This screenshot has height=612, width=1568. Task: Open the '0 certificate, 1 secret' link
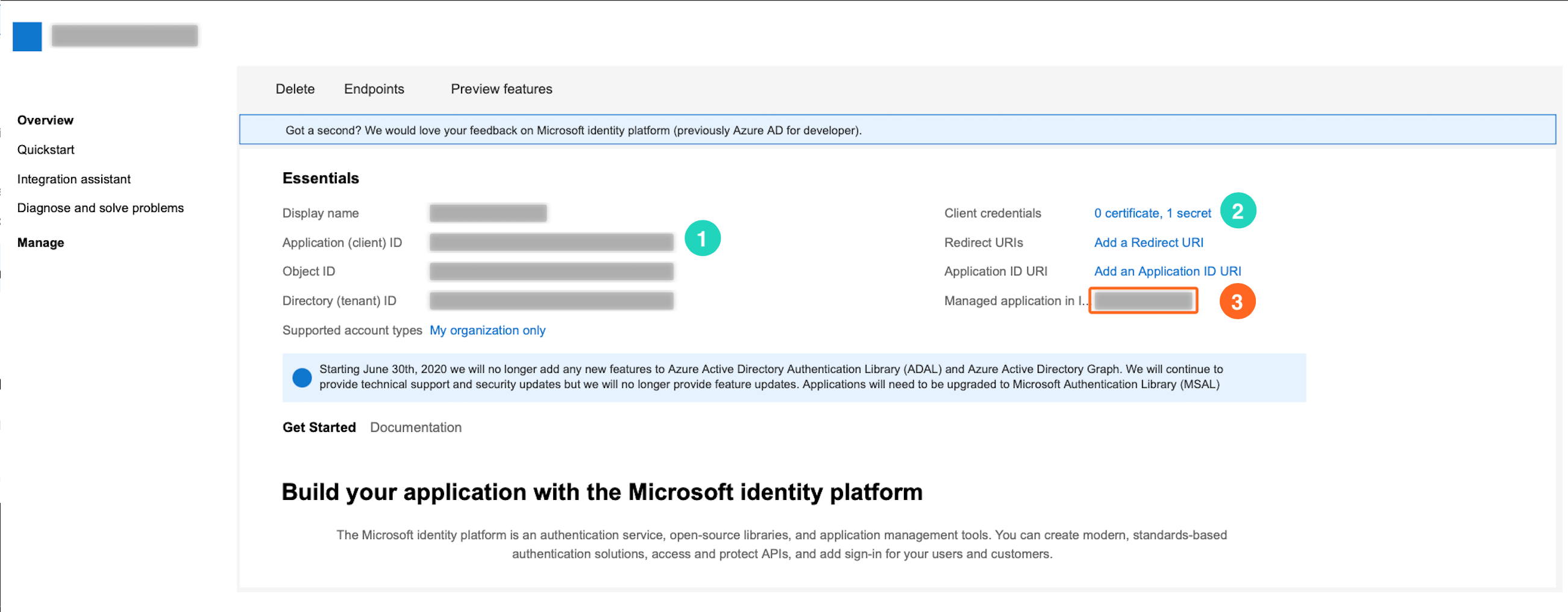1152,213
